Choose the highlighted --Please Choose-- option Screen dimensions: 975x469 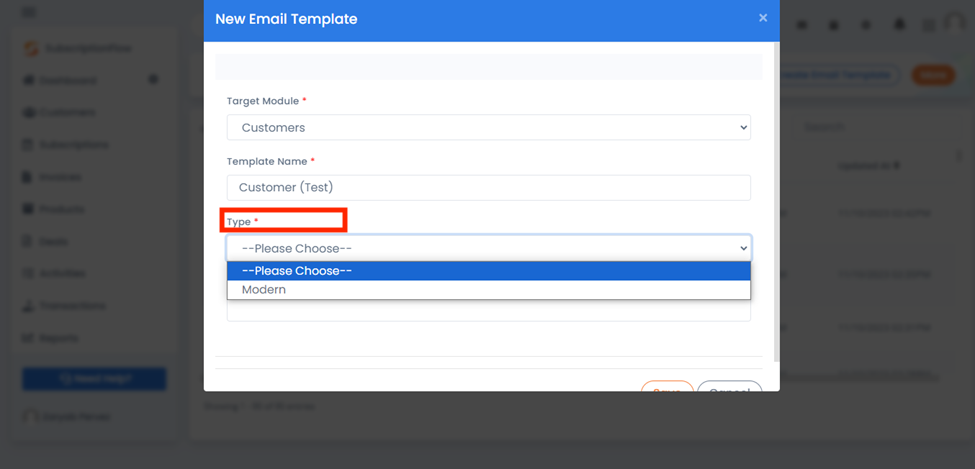click(489, 271)
